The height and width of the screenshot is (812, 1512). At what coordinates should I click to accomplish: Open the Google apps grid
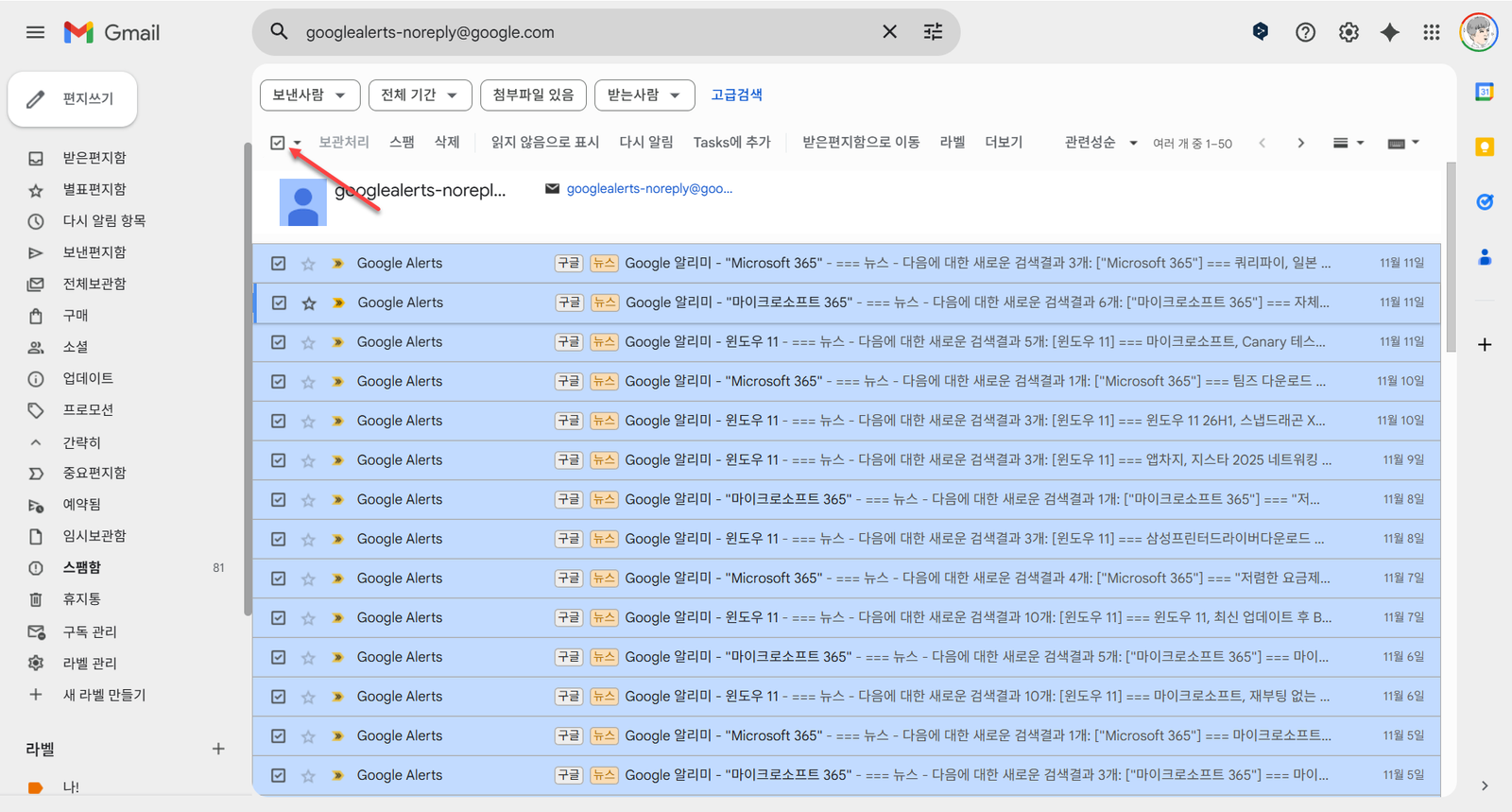tap(1431, 32)
